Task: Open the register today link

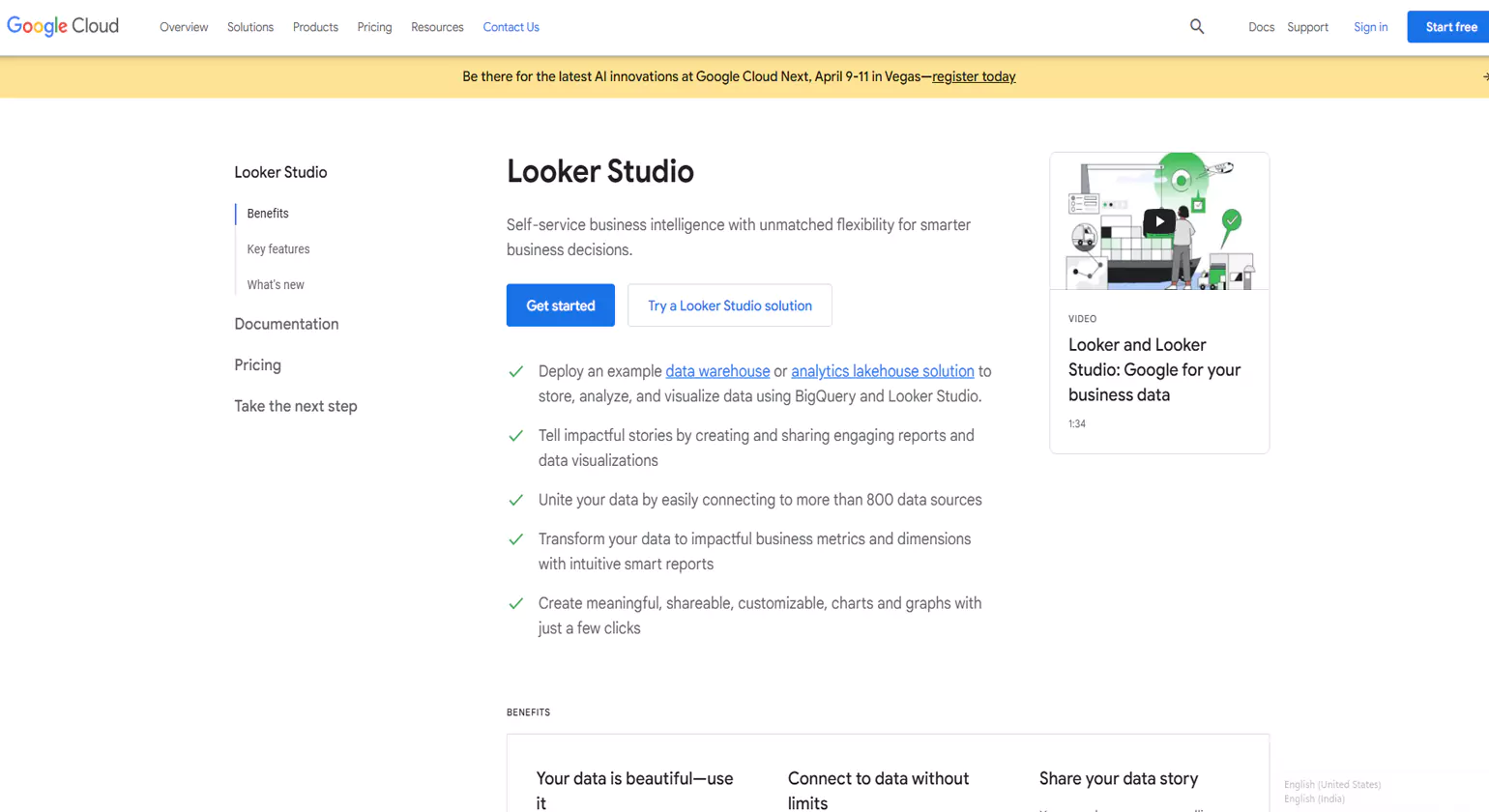Action: tap(974, 76)
